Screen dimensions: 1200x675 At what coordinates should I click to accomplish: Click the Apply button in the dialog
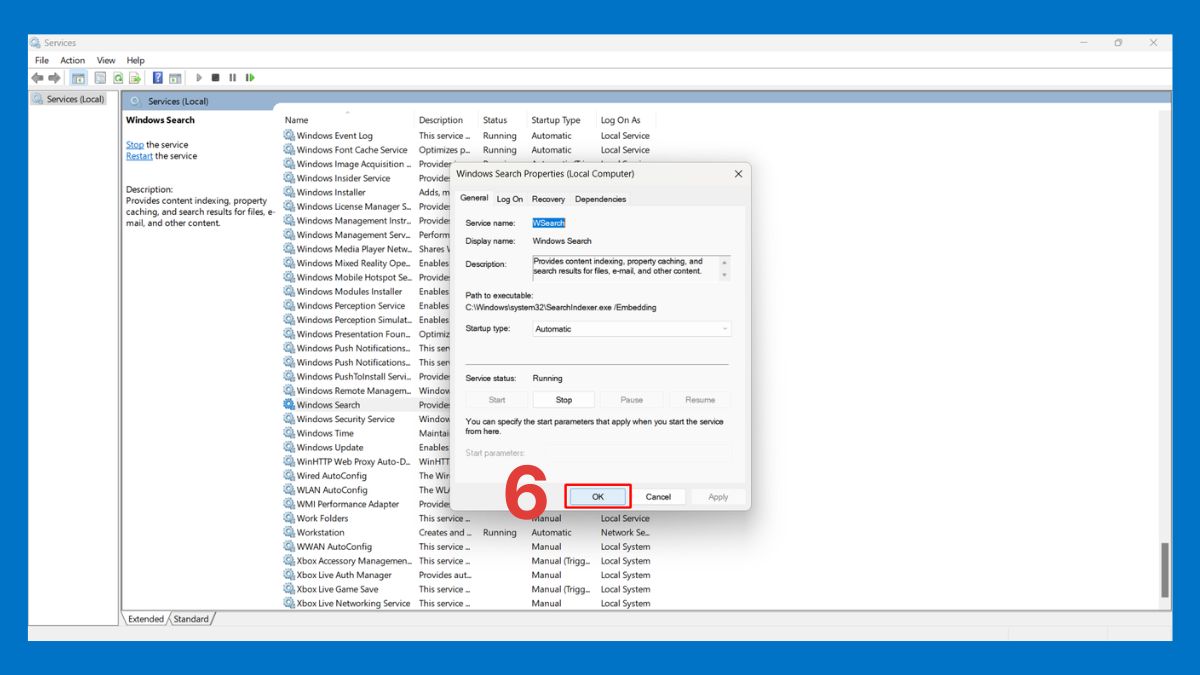(718, 496)
